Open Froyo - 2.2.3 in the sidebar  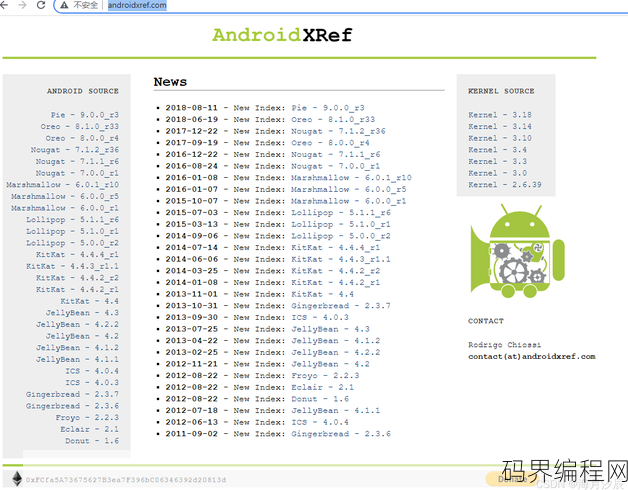click(87, 417)
